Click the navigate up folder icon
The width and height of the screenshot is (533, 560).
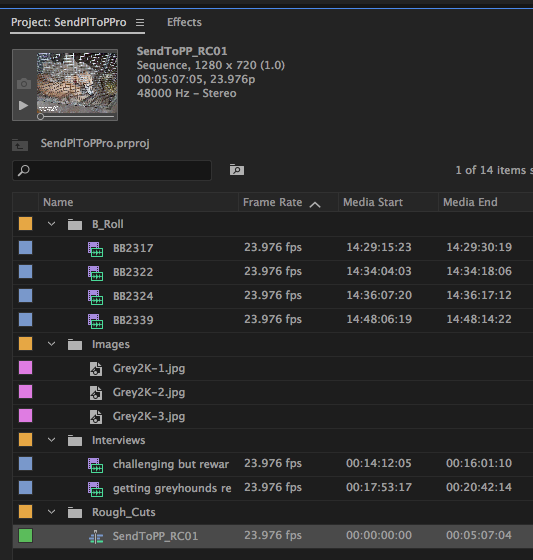click(20, 145)
